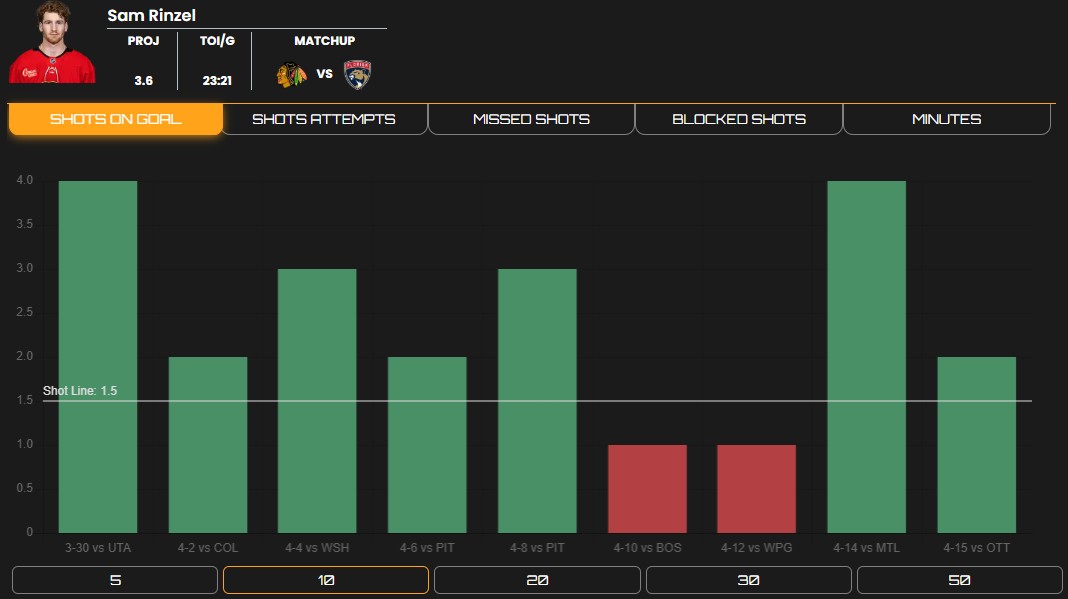Viewport: 1068px width, 599px height.
Task: Open the Missed Shots tab
Action: pyautogui.click(x=531, y=119)
